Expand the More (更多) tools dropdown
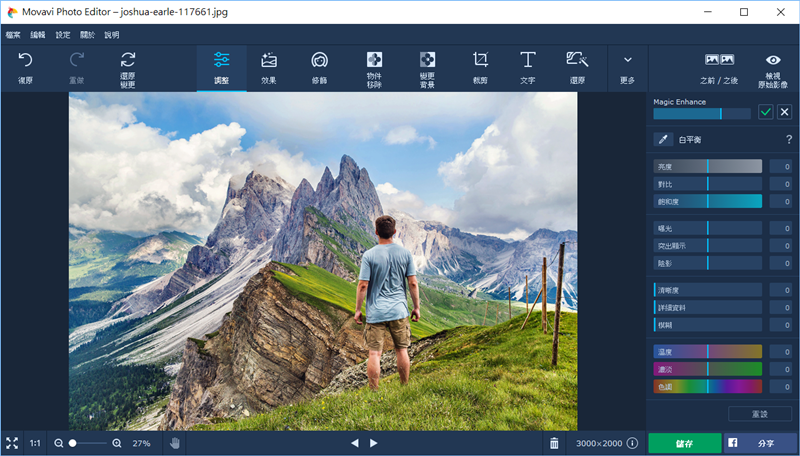Image resolution: width=800 pixels, height=456 pixels. 628,68
